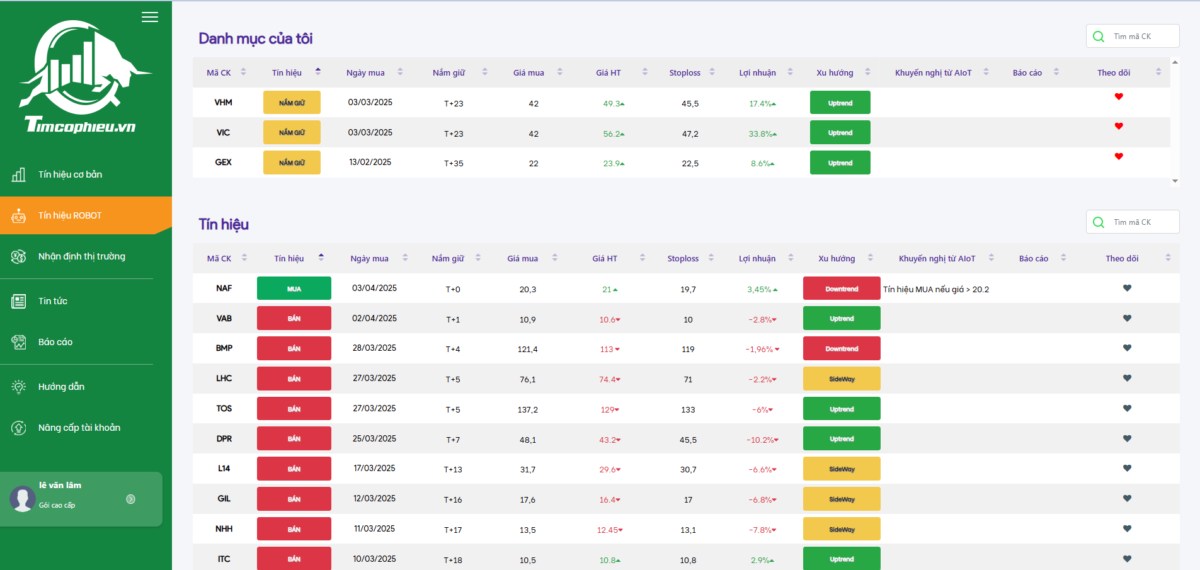Click Uptrend badge for VIC
Image resolution: width=1200 pixels, height=570 pixels.
tap(840, 132)
